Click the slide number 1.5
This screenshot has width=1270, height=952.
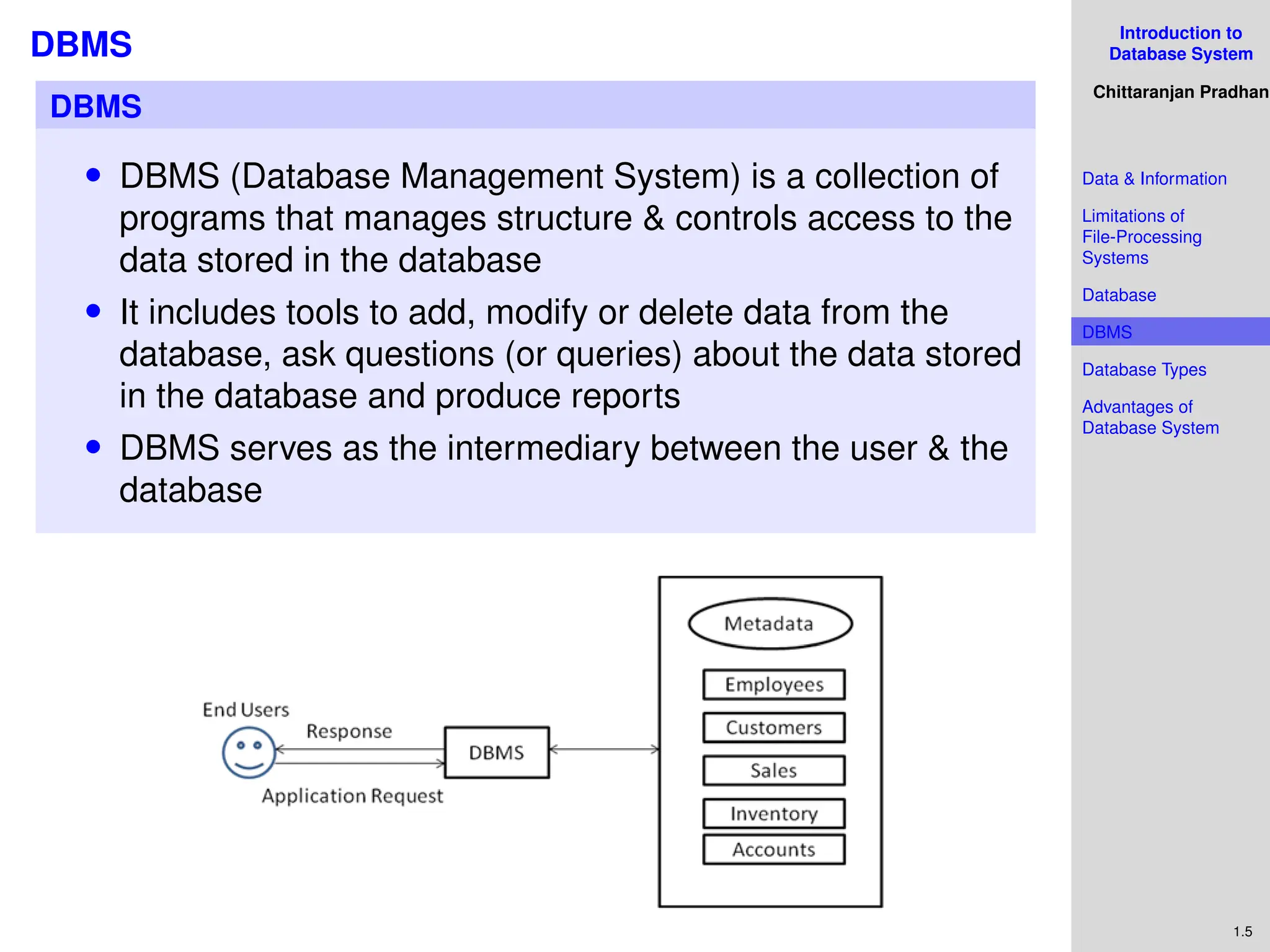1242,932
